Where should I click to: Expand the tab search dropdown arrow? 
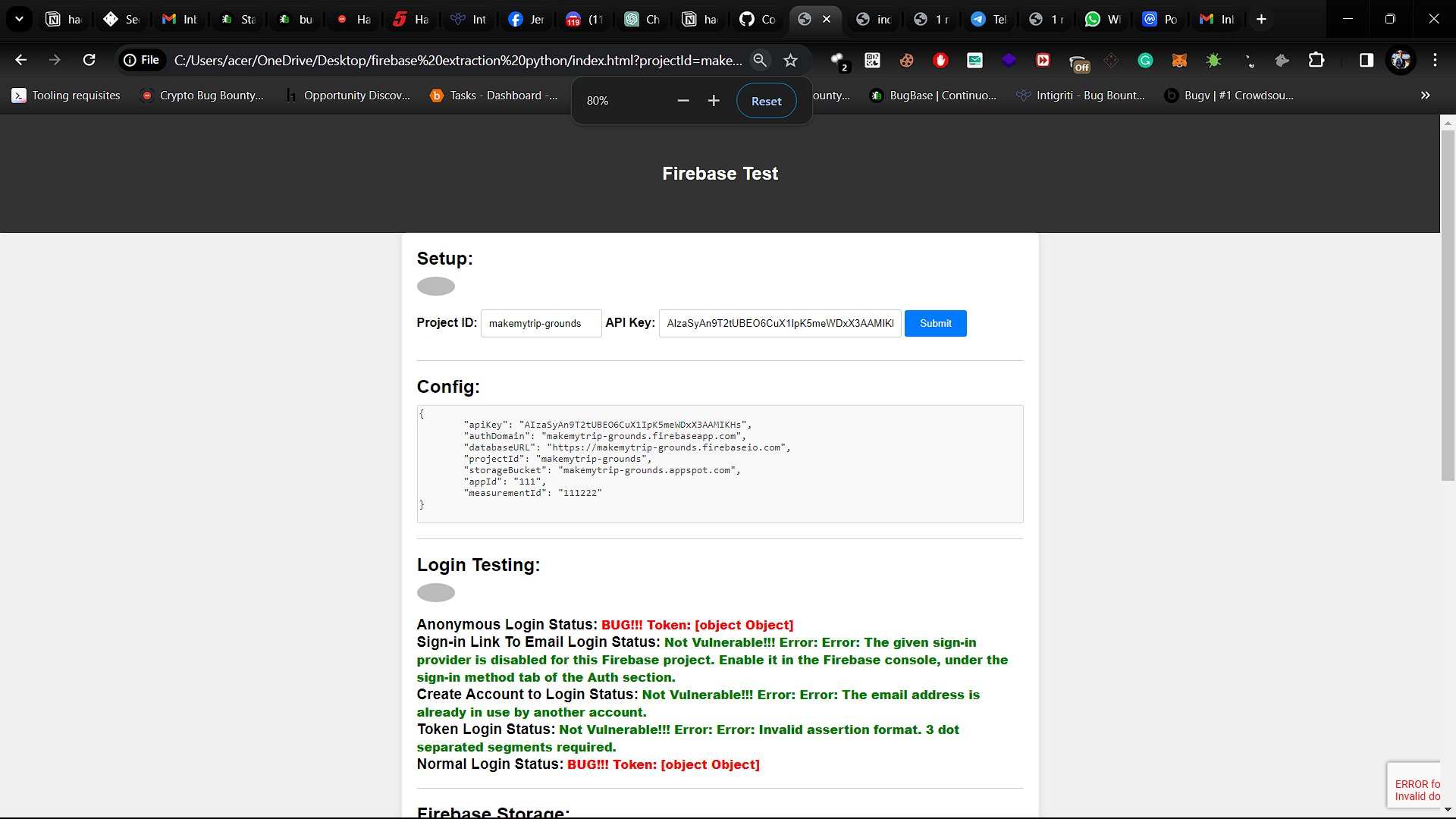click(x=19, y=19)
